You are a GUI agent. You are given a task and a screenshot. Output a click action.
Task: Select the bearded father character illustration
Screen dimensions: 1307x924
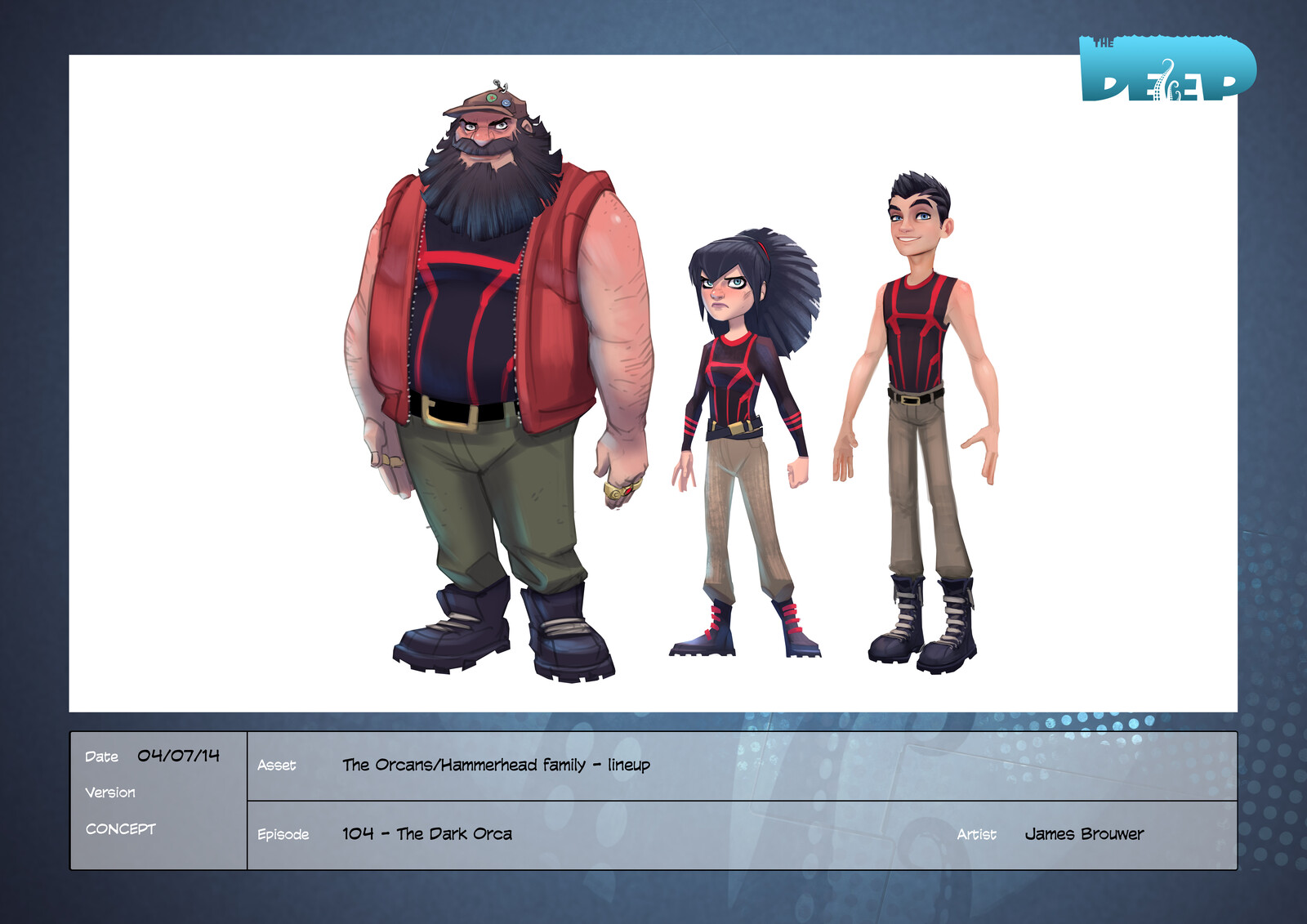pyautogui.click(x=498, y=382)
